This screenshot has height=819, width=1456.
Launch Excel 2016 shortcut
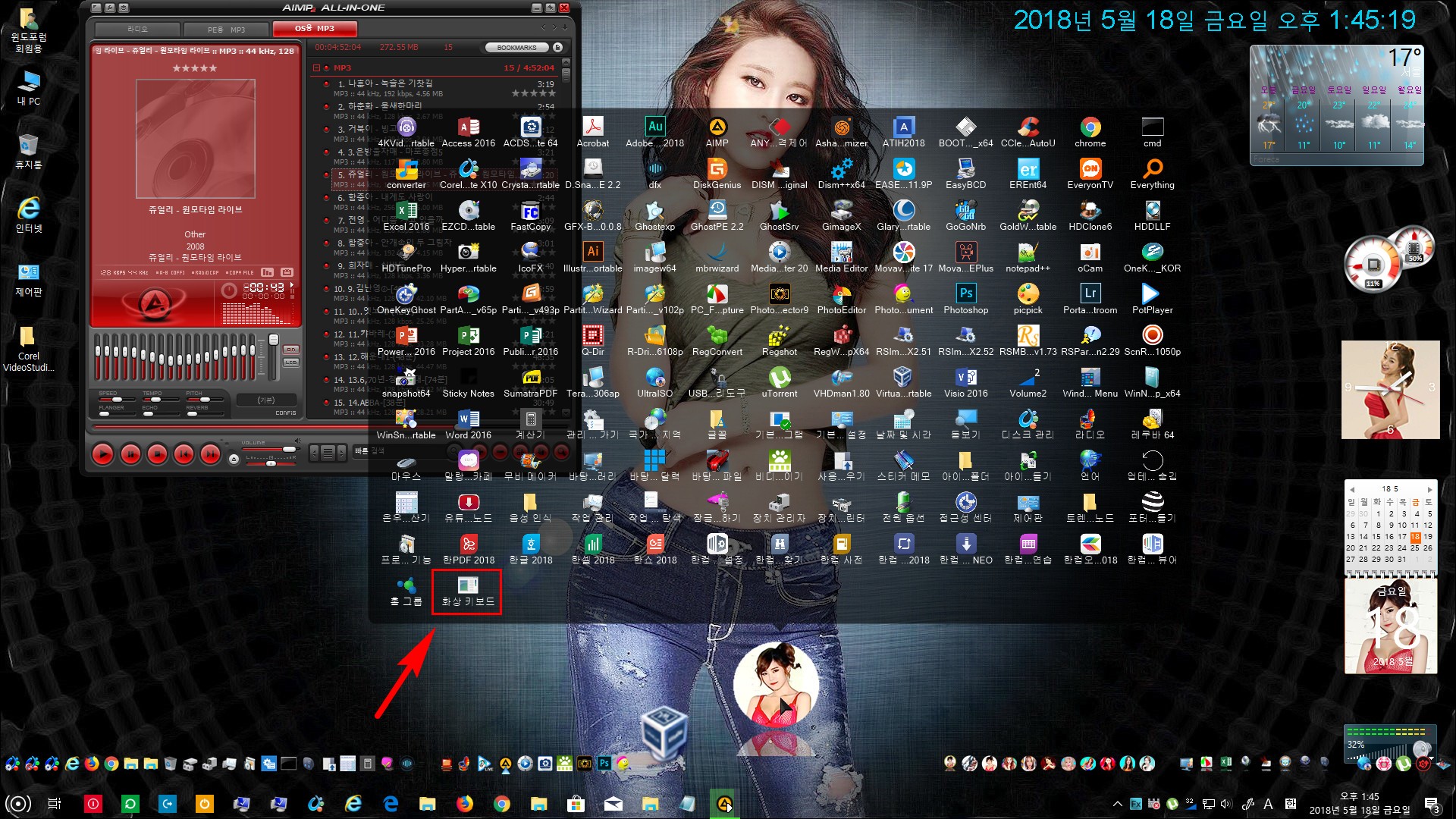click(406, 216)
